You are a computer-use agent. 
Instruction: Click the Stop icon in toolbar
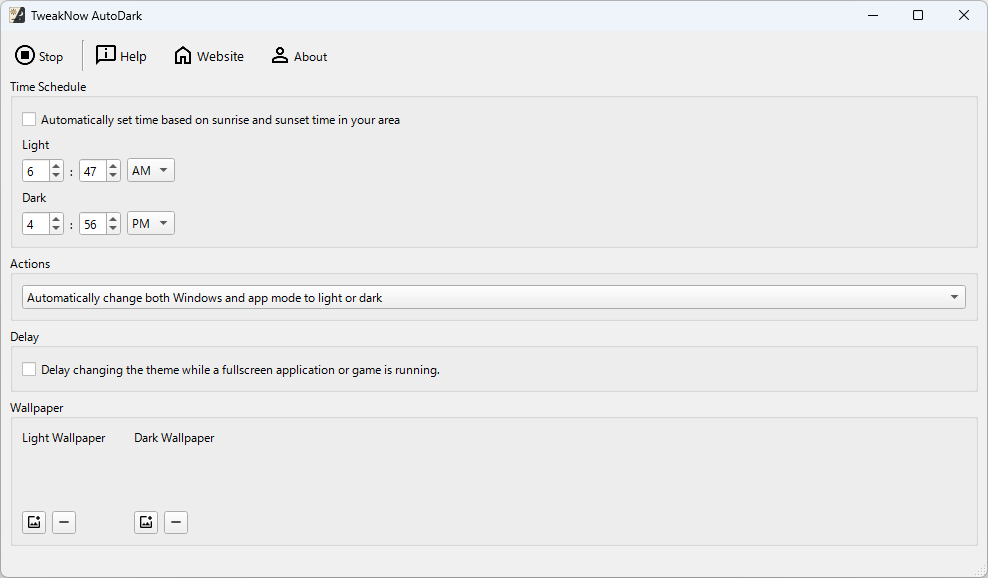[25, 55]
